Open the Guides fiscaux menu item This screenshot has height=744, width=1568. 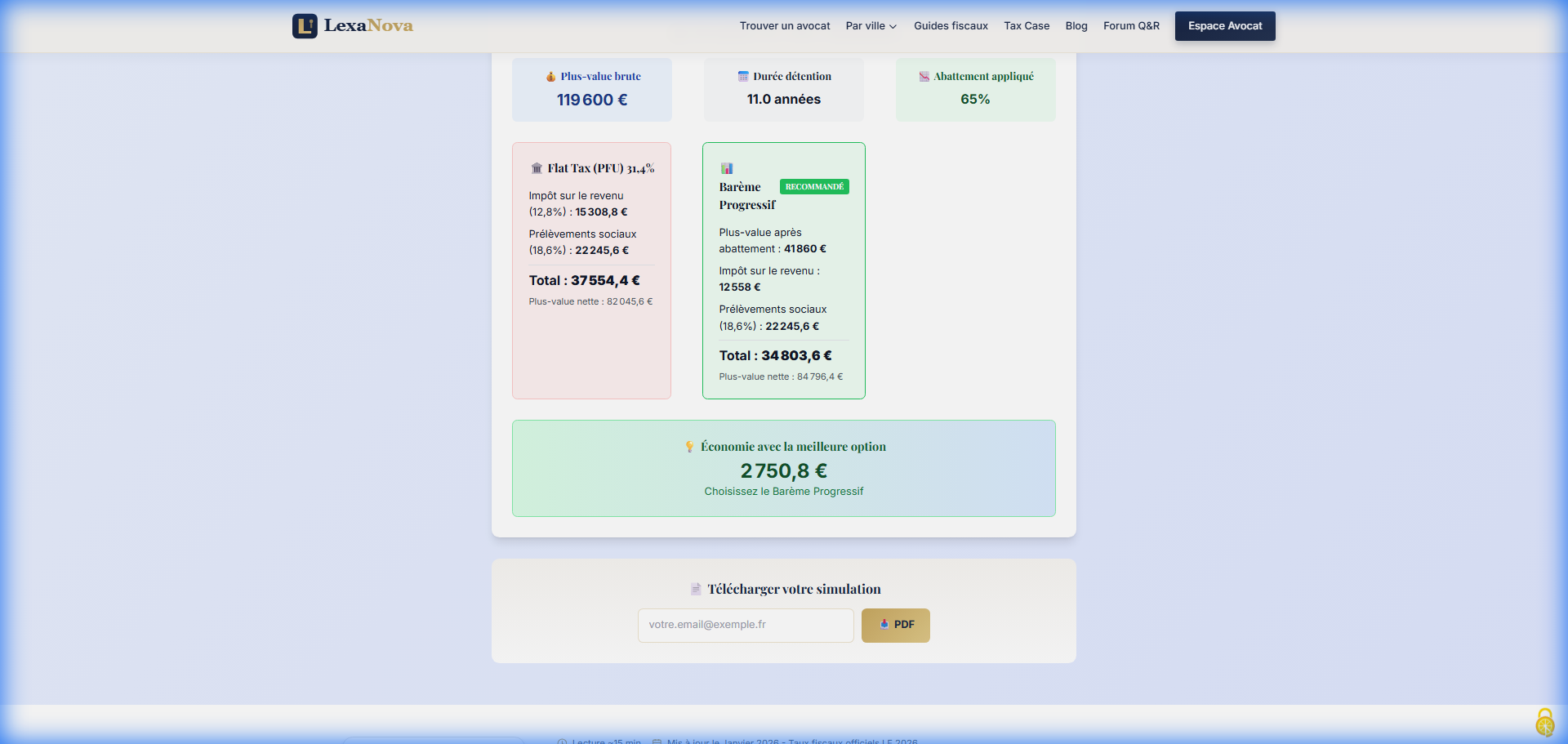pyautogui.click(x=951, y=26)
